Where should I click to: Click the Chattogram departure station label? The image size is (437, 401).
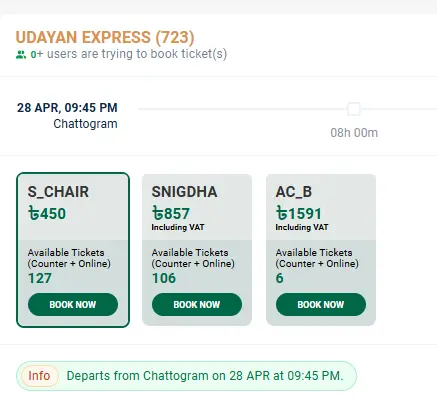point(85,124)
